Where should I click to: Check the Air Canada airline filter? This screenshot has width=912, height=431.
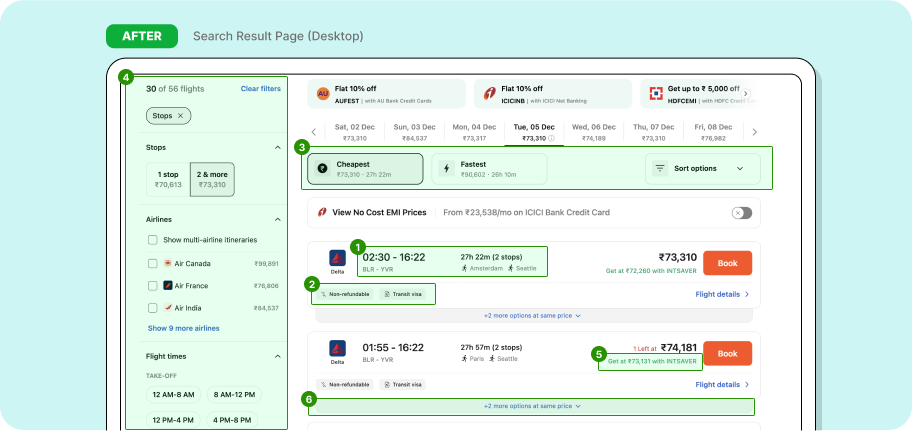coord(153,263)
